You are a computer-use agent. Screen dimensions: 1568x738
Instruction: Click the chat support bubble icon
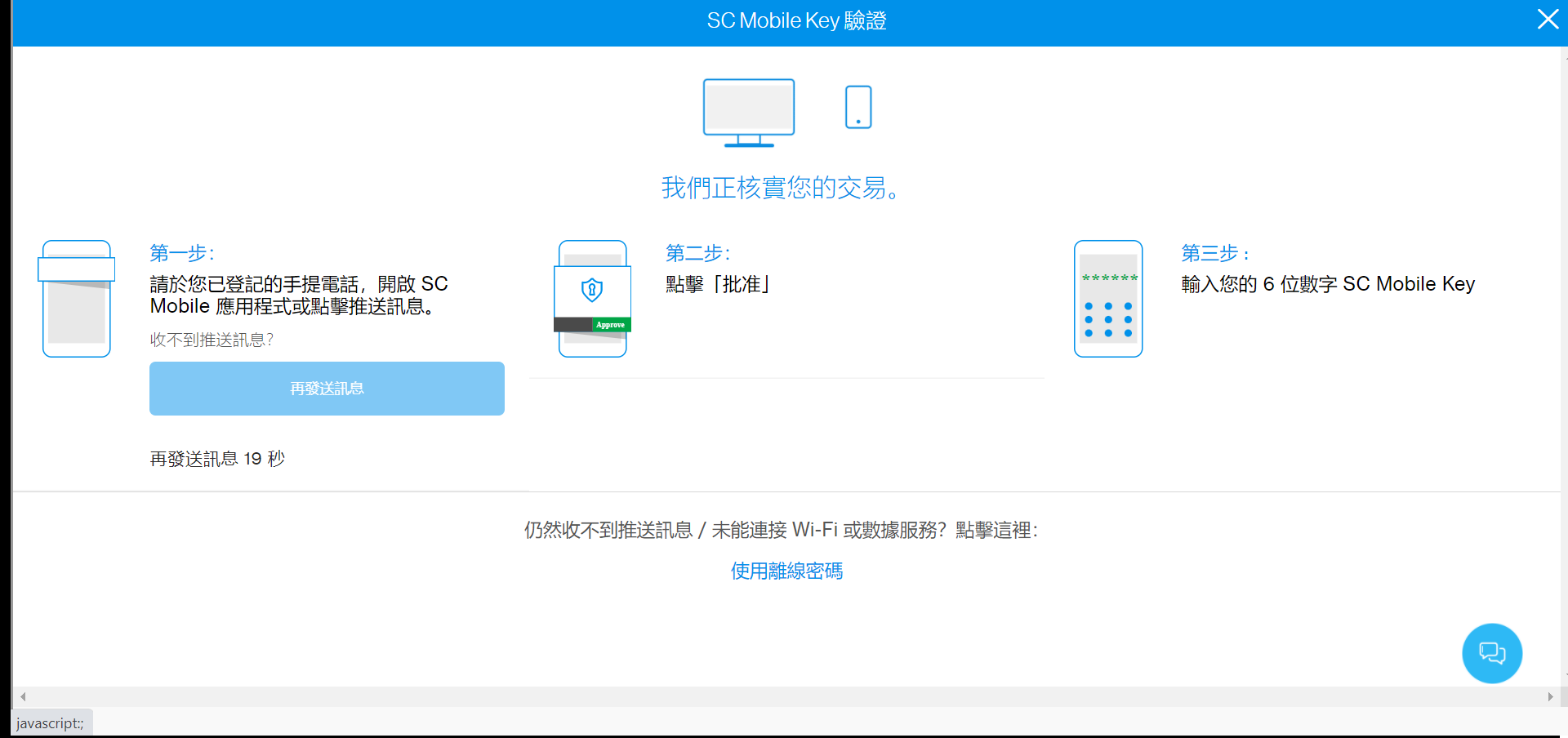[x=1492, y=653]
